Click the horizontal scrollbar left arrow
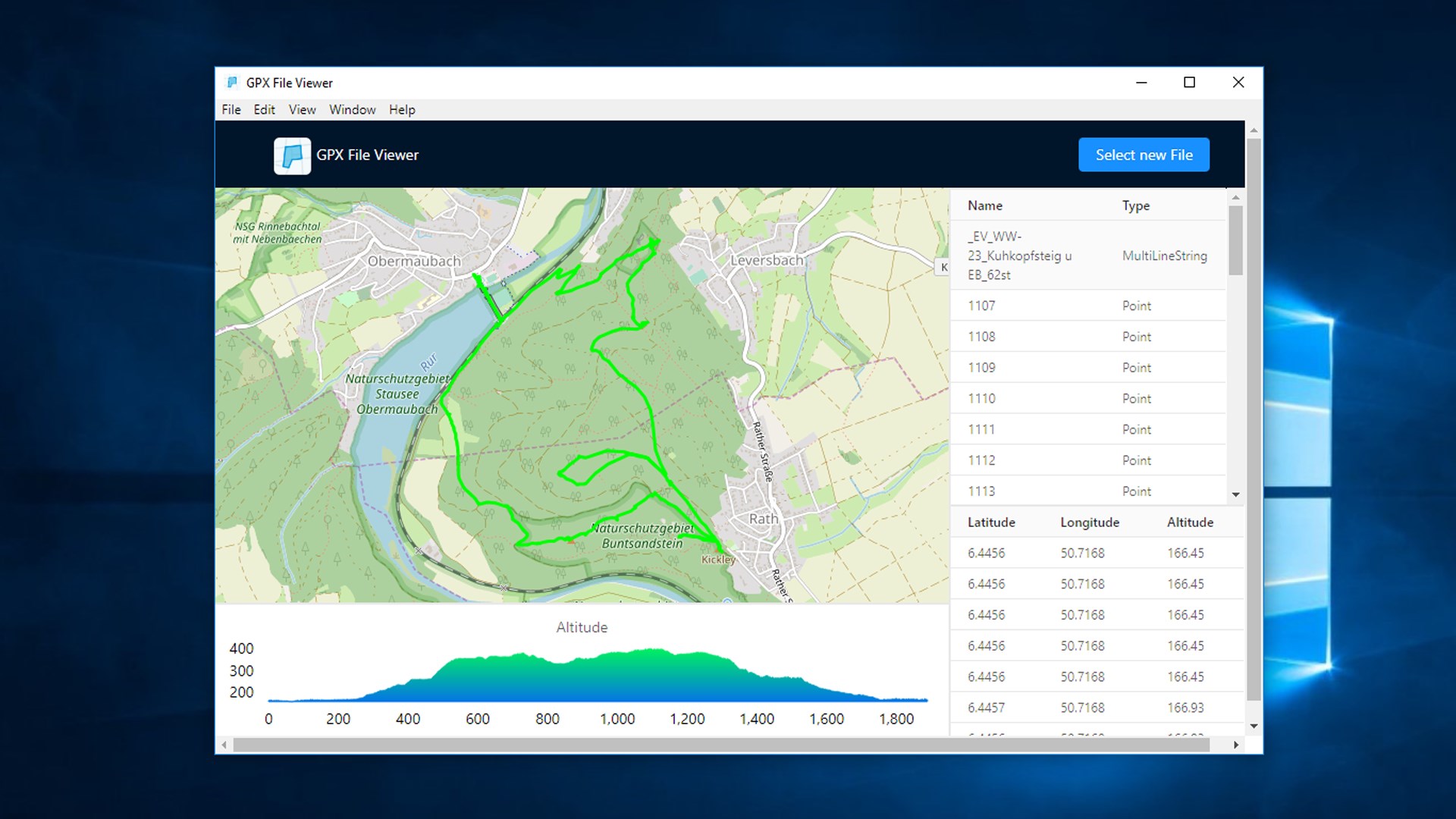This screenshot has width=1456, height=819. click(224, 745)
